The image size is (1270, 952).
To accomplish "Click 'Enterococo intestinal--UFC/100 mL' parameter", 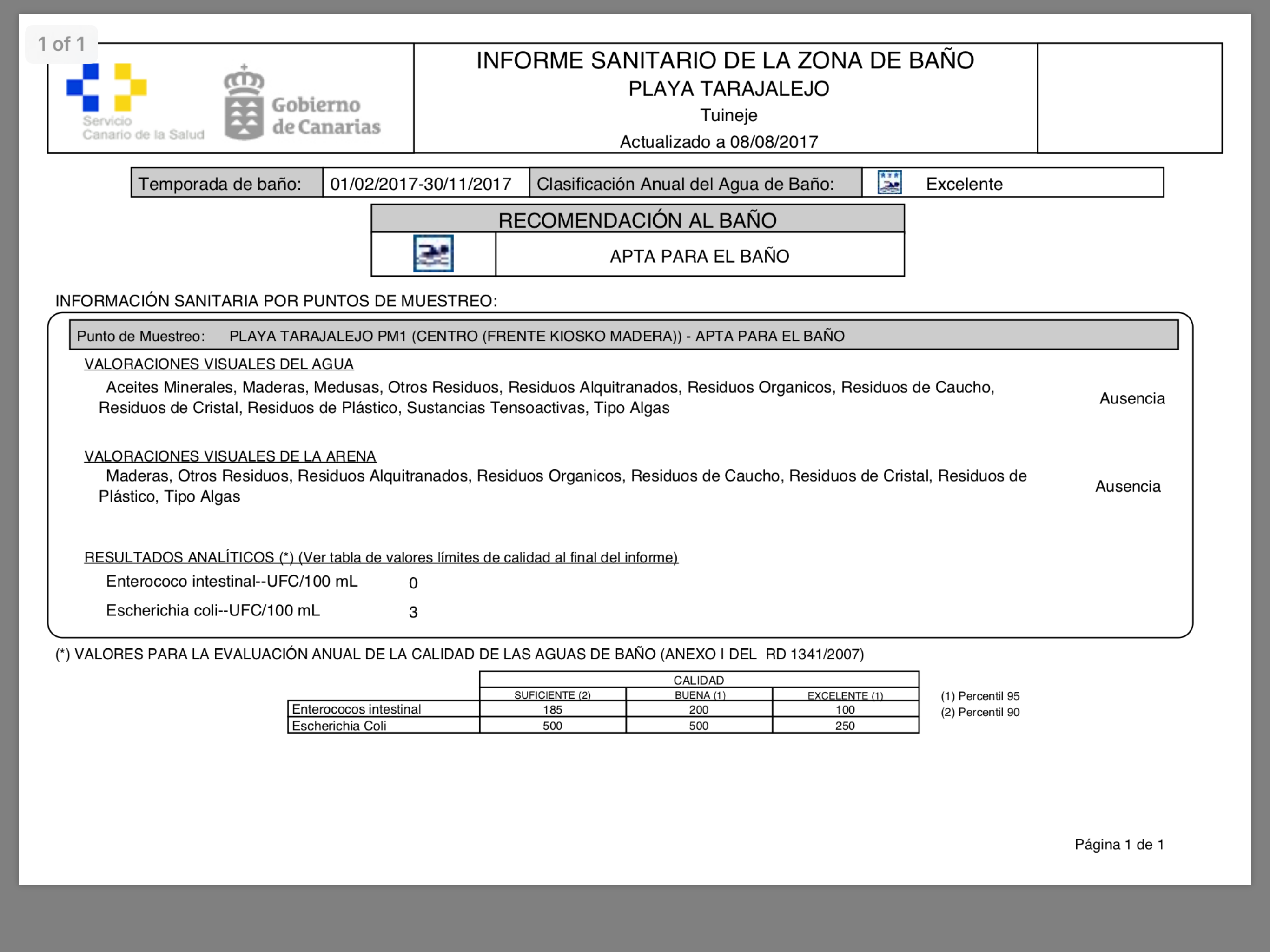I will [232, 582].
